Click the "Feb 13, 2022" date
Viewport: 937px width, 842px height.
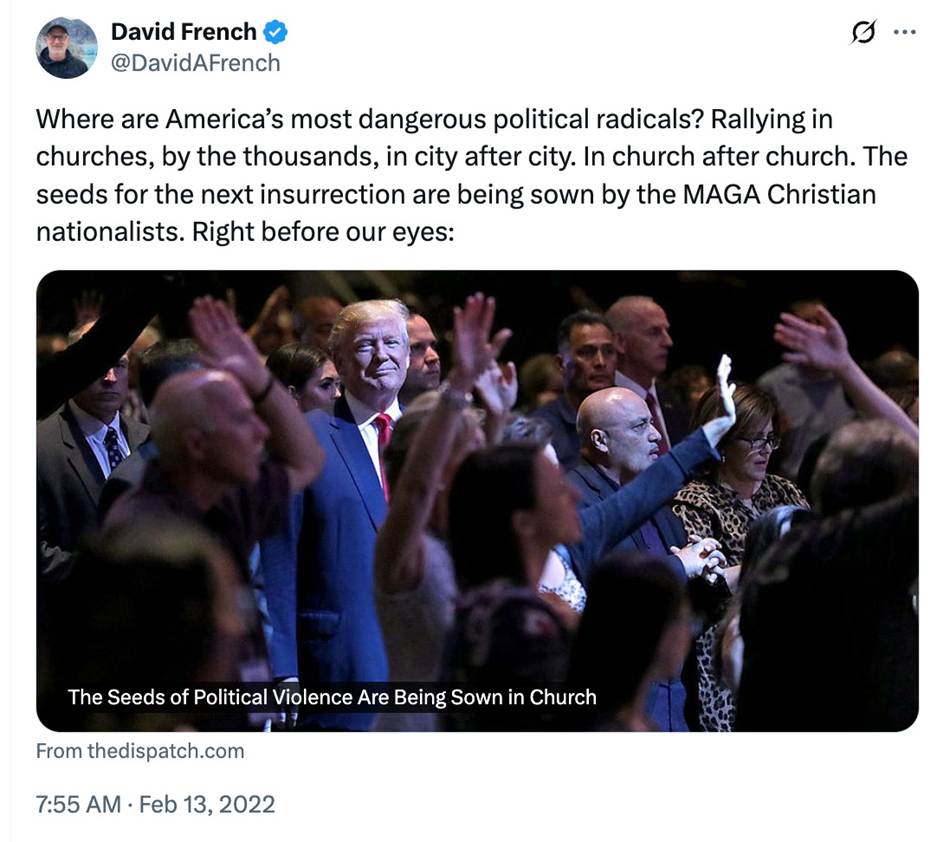click(206, 803)
